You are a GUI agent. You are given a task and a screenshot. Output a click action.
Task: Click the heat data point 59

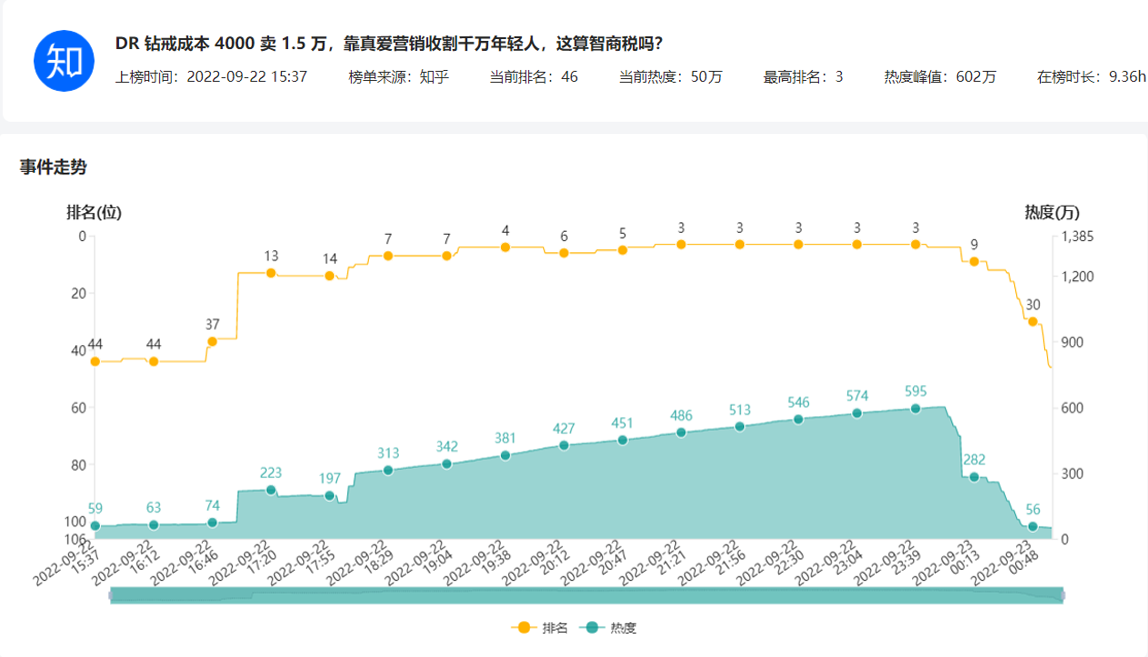click(x=95, y=526)
